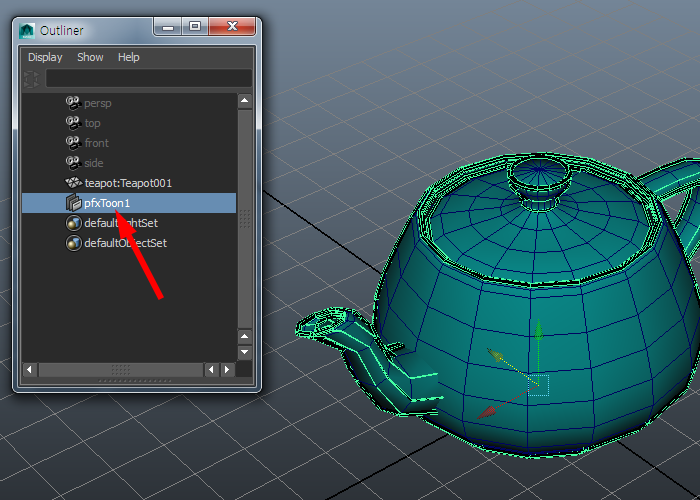This screenshot has height=500, width=700.
Task: Maximize the Outliner window
Action: tap(195, 27)
